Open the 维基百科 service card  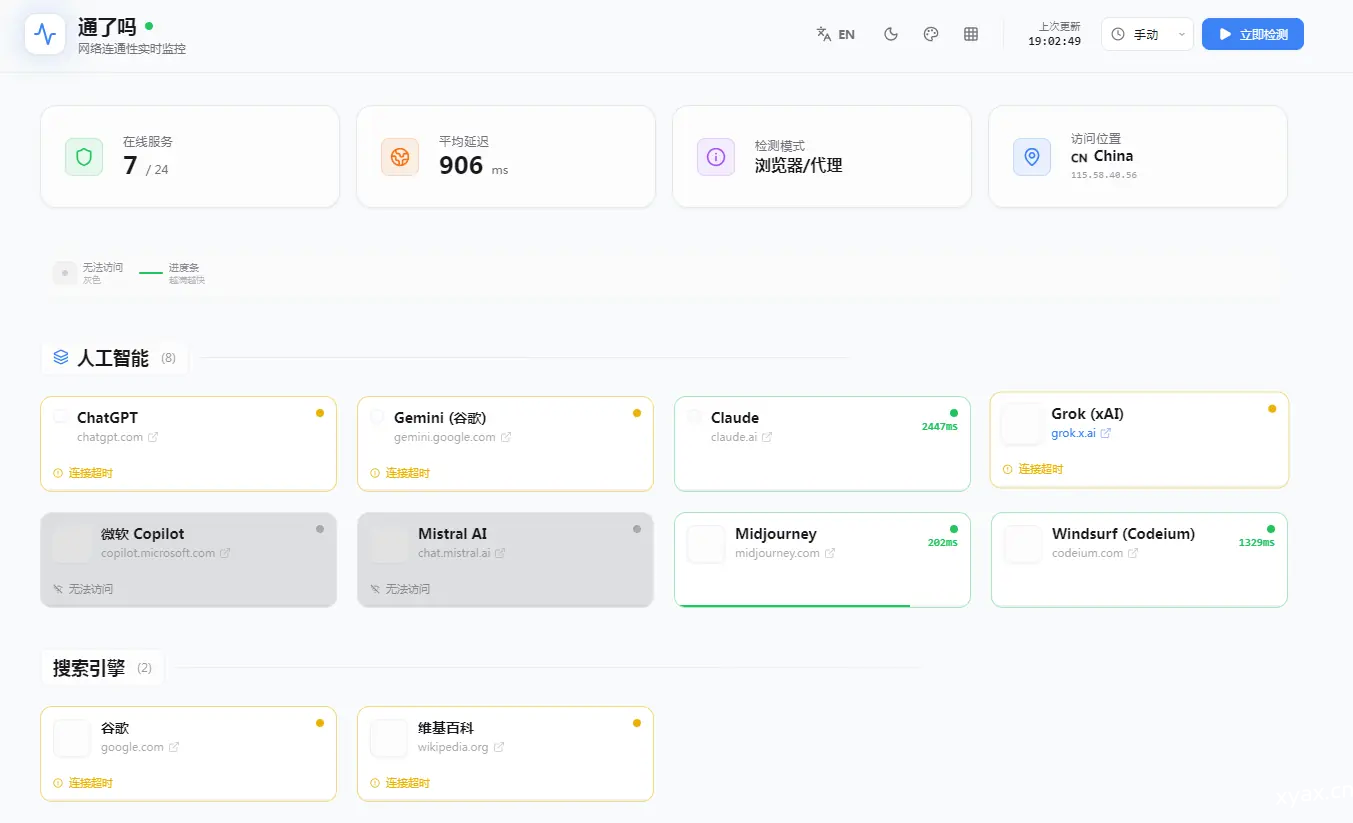coord(505,754)
